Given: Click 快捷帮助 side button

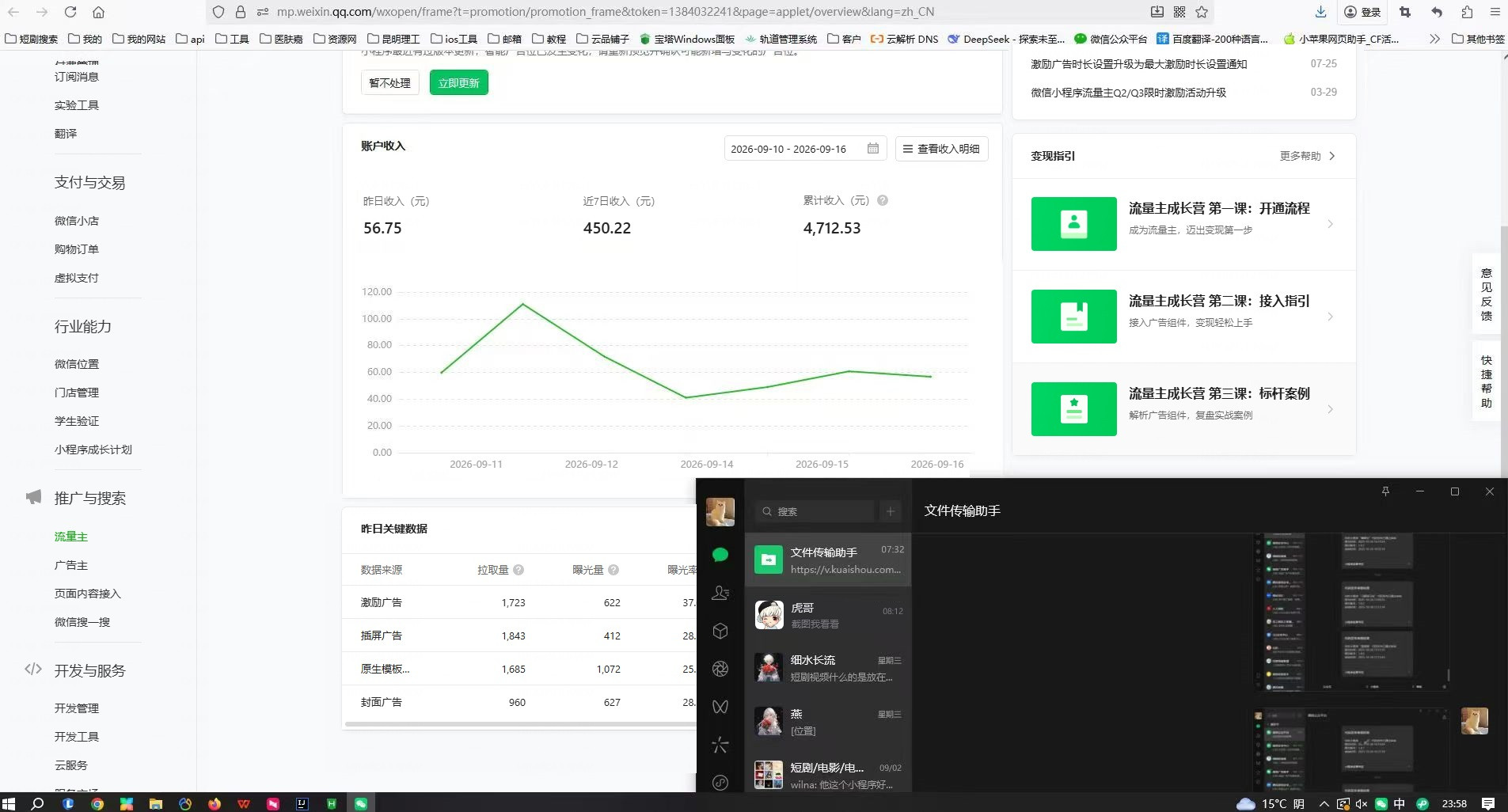Looking at the screenshot, I should click(x=1487, y=381).
